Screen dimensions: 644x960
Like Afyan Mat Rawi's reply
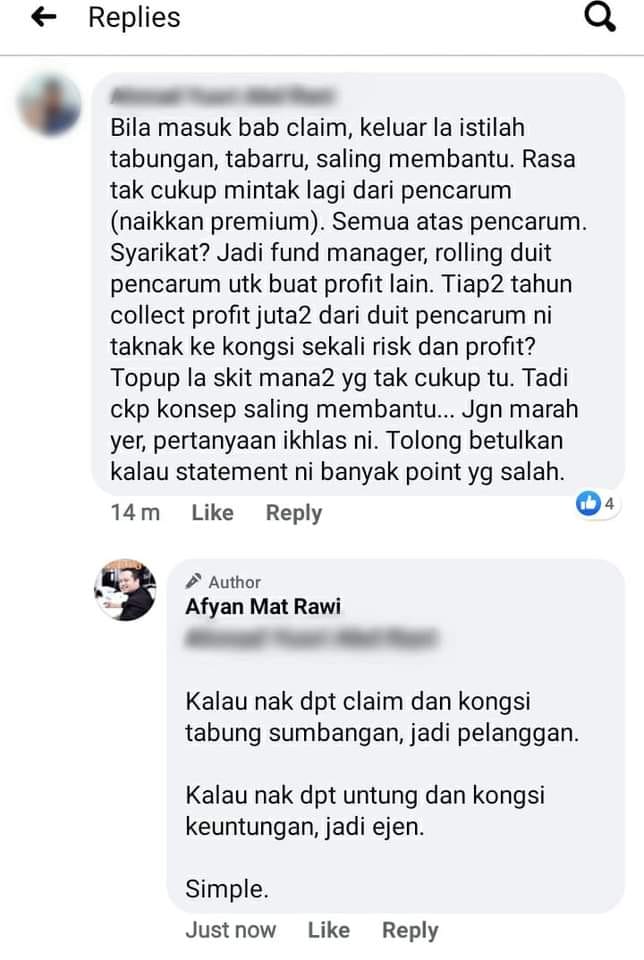(329, 930)
